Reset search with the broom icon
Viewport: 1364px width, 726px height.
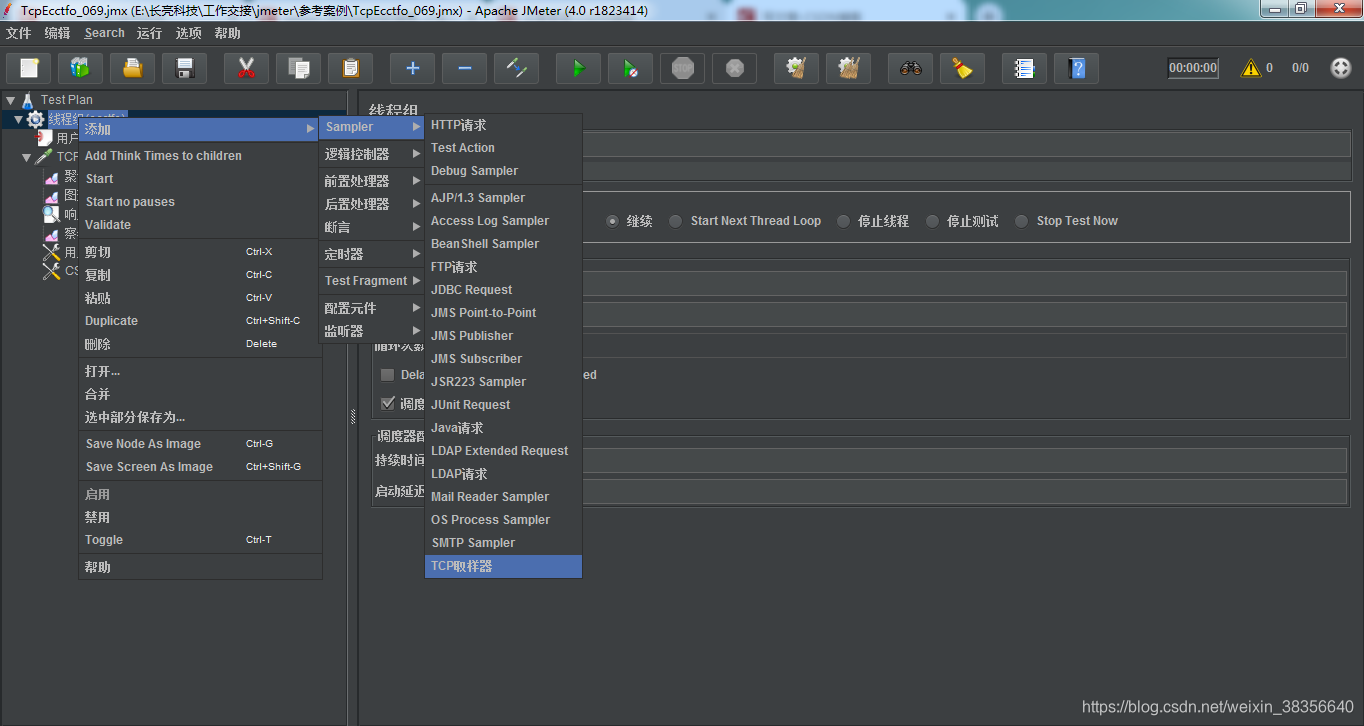pyautogui.click(x=962, y=68)
